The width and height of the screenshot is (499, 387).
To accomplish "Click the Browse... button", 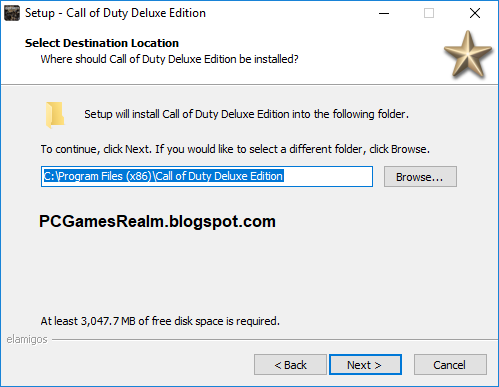I will click(x=420, y=177).
